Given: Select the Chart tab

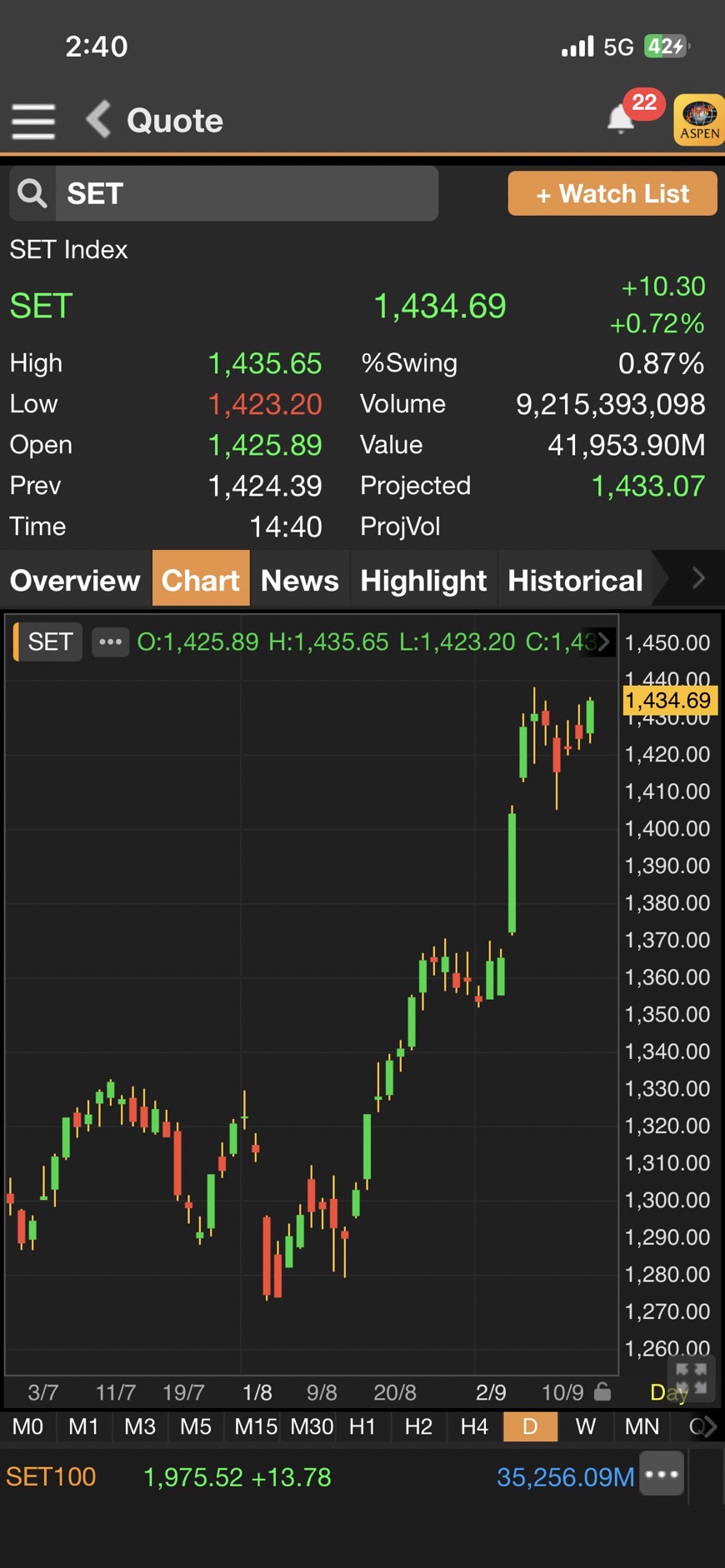Looking at the screenshot, I should [x=201, y=579].
